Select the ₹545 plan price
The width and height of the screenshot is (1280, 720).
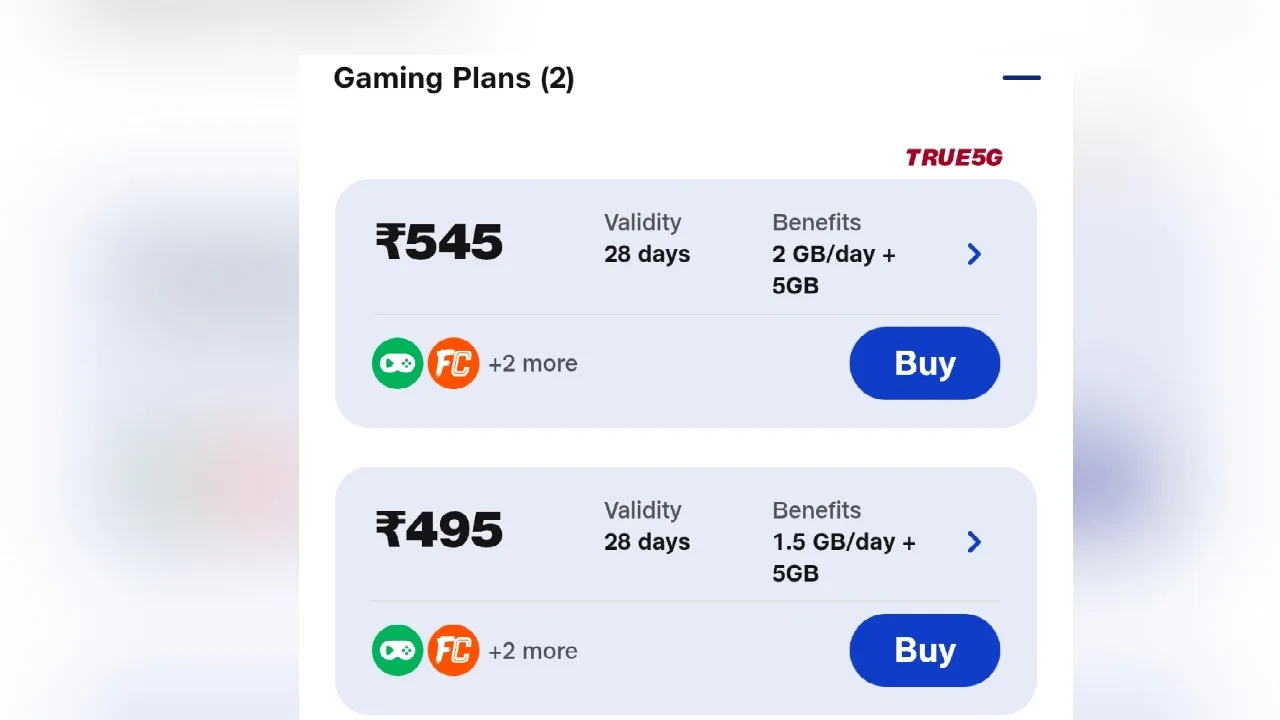point(439,241)
